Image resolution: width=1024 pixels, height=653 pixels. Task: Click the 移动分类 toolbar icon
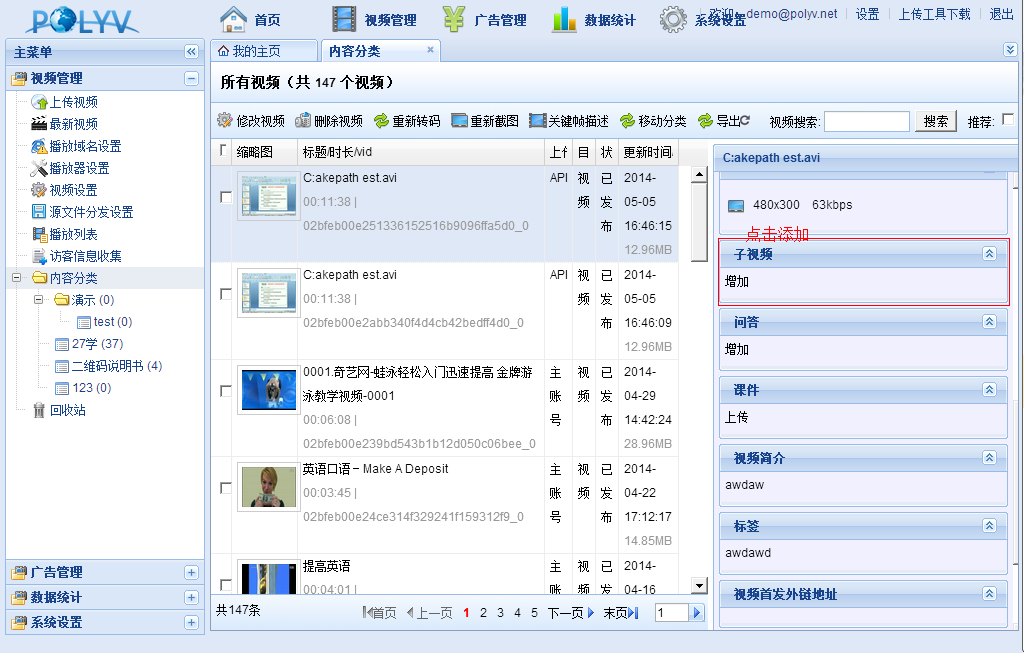[x=627, y=121]
